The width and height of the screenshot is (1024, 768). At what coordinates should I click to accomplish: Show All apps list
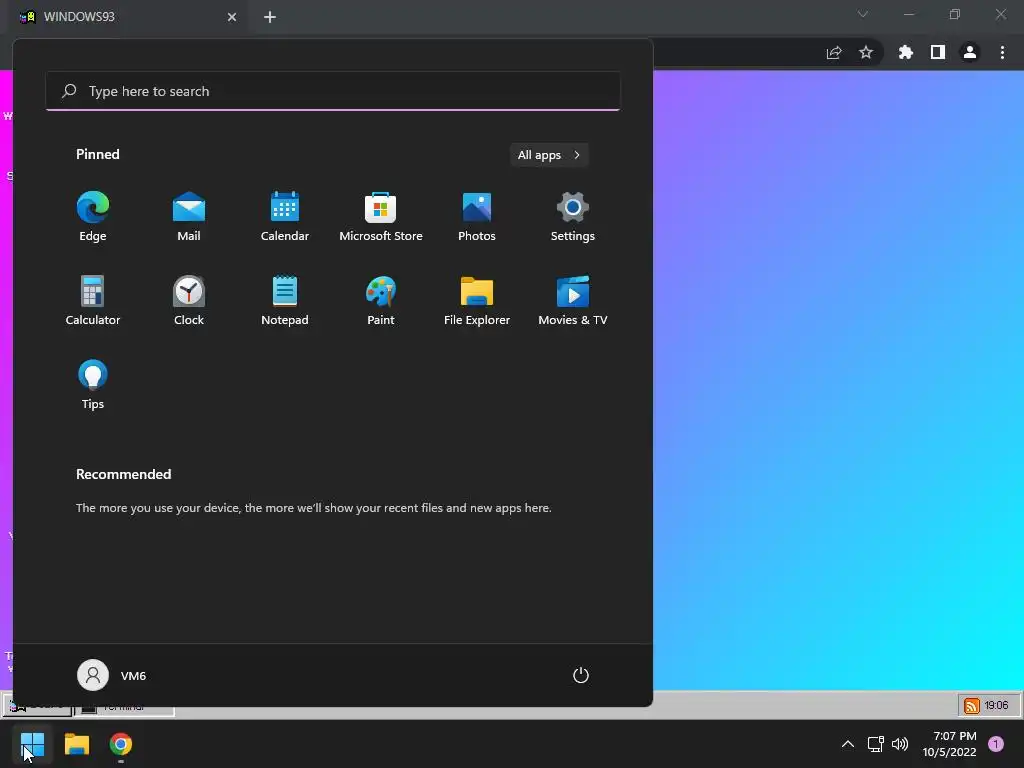[549, 155]
